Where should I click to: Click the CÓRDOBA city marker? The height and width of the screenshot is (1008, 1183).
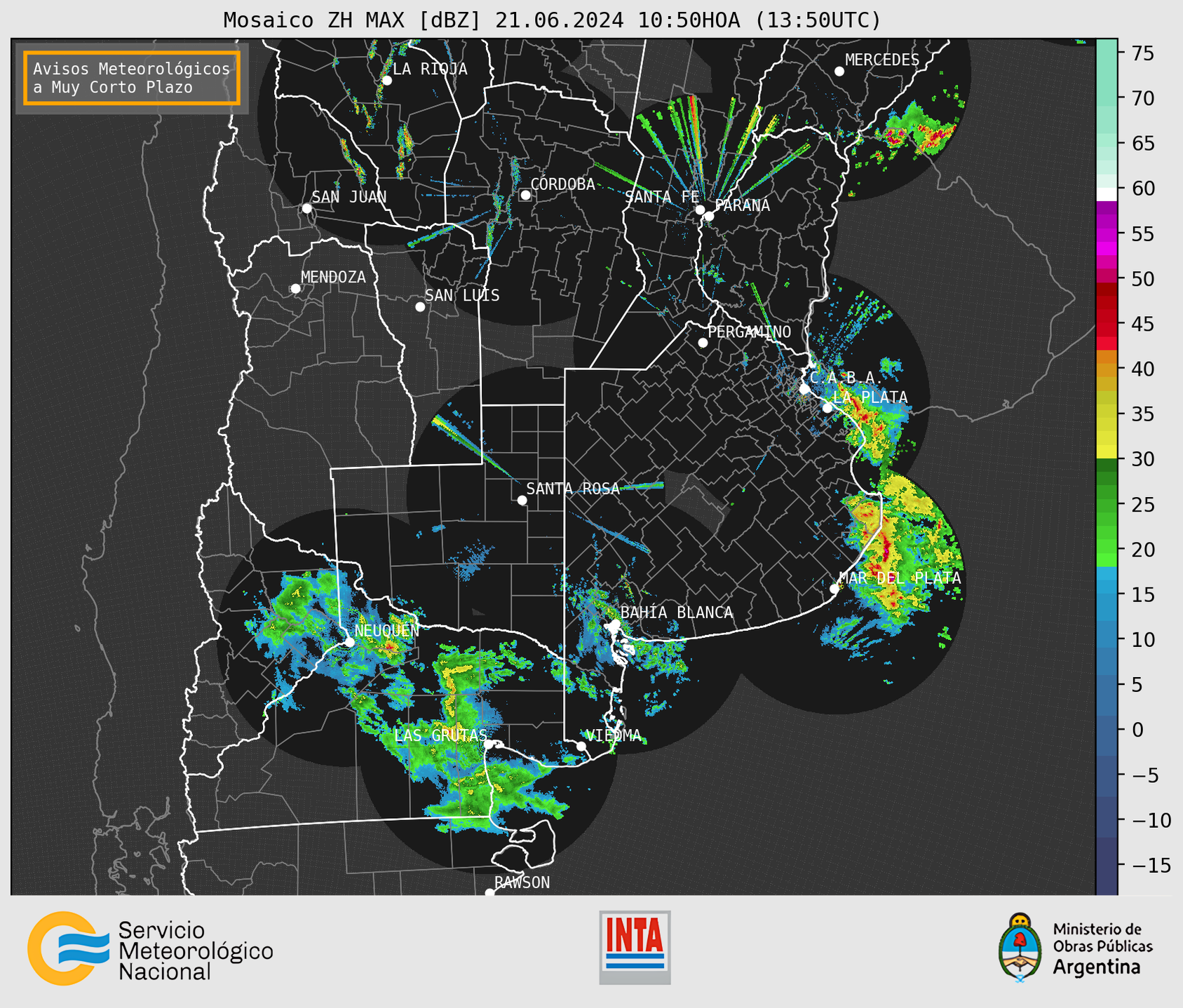(x=525, y=195)
